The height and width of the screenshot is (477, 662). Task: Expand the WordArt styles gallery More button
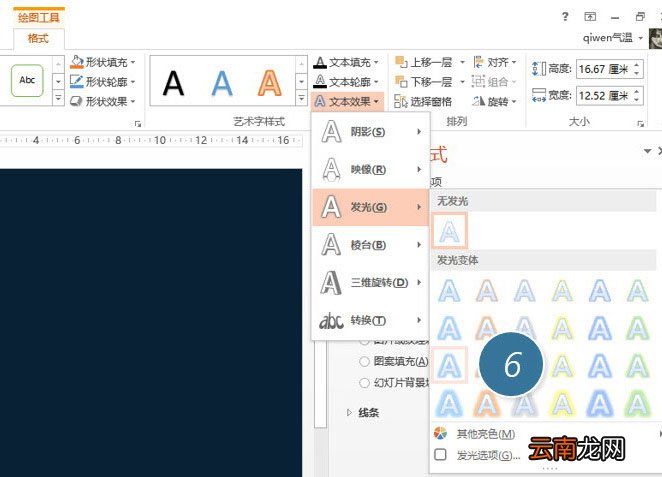pyautogui.click(x=301, y=98)
